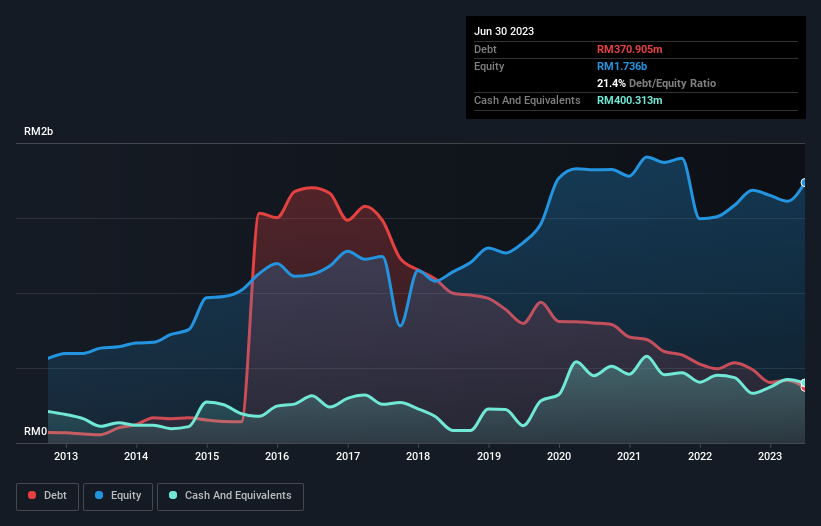Click the 2023 x-axis year label
The height and width of the screenshot is (526, 821).
[x=770, y=456]
